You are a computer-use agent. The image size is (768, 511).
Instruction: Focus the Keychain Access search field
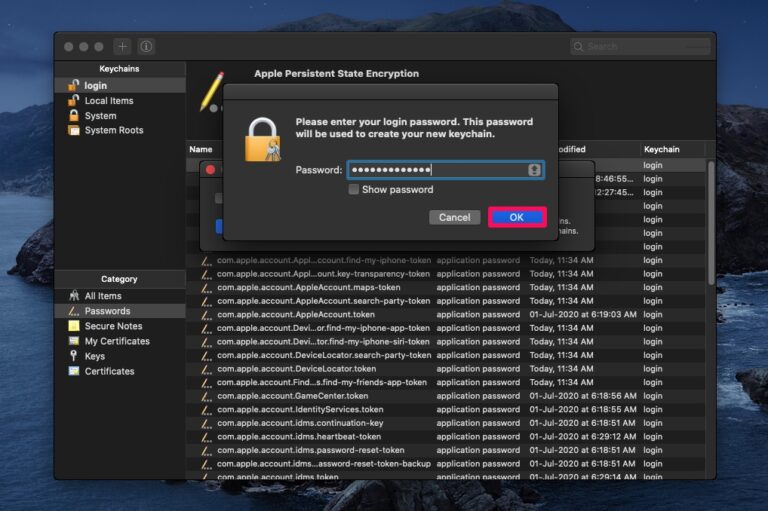click(640, 47)
